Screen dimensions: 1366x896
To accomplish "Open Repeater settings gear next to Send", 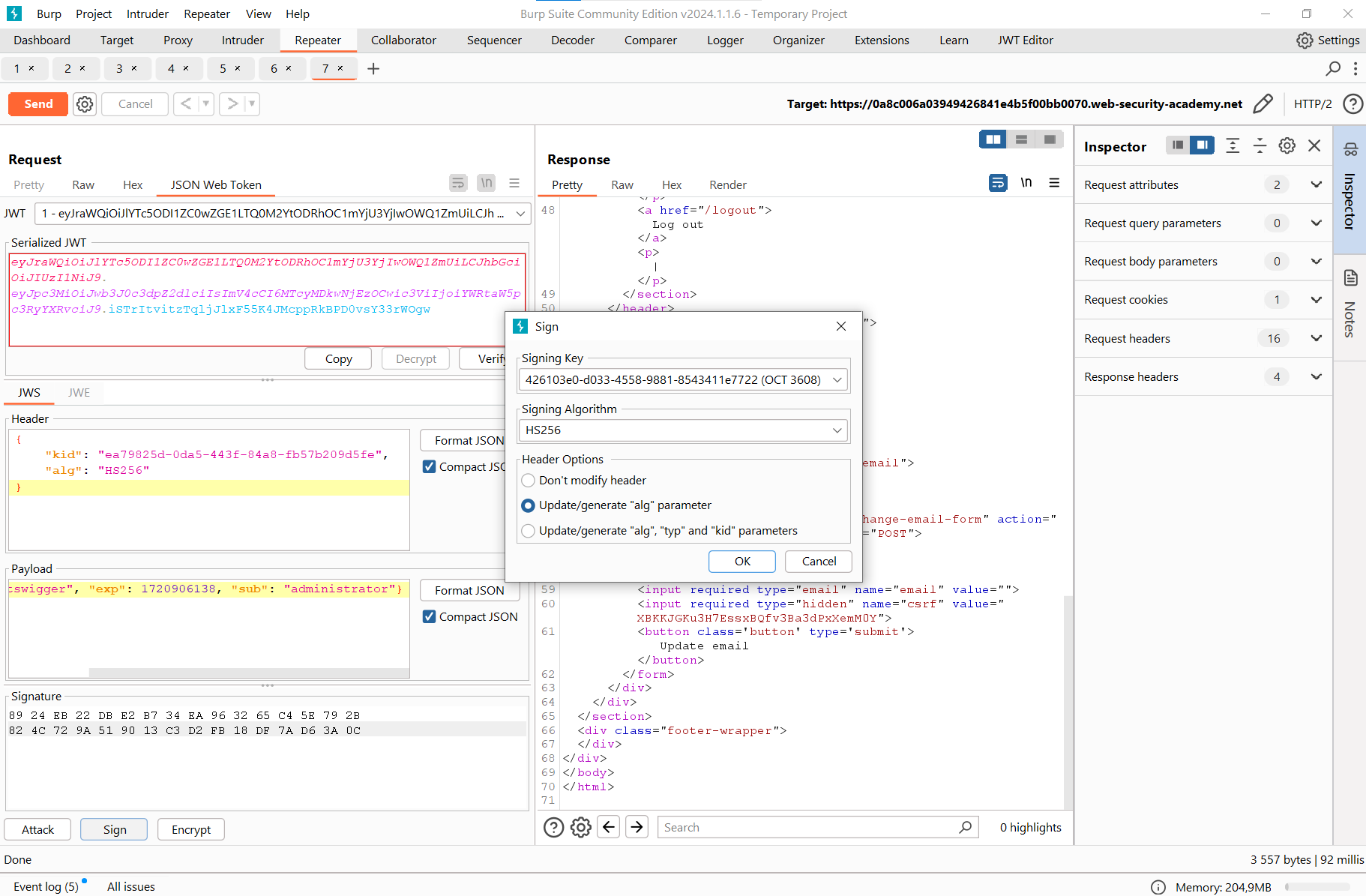I will point(85,104).
